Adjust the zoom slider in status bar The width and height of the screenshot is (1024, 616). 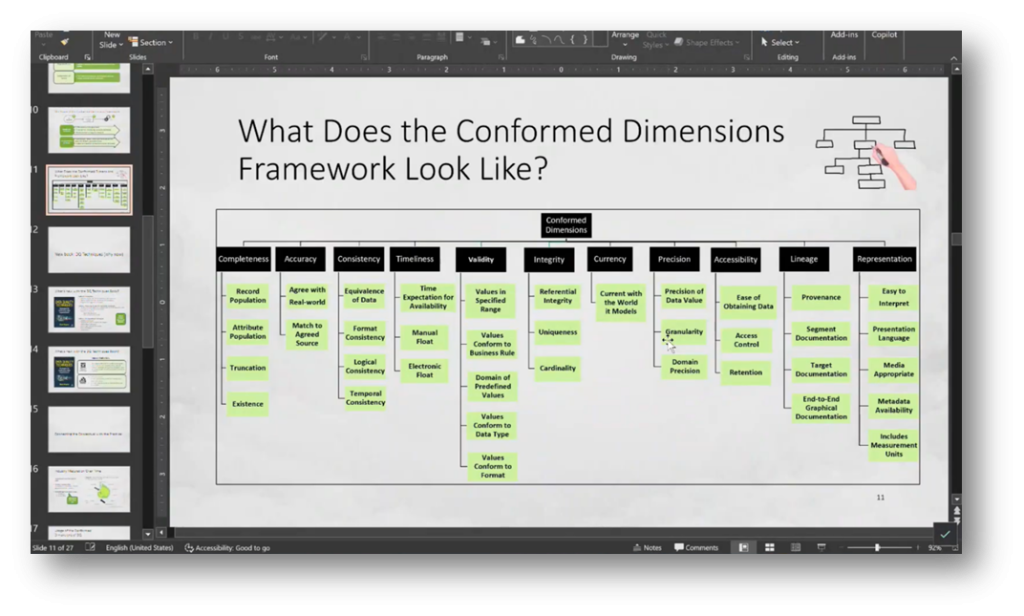(x=877, y=547)
